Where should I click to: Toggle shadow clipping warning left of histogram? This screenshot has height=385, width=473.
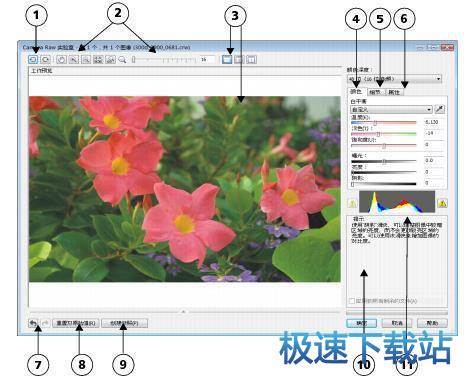click(352, 203)
